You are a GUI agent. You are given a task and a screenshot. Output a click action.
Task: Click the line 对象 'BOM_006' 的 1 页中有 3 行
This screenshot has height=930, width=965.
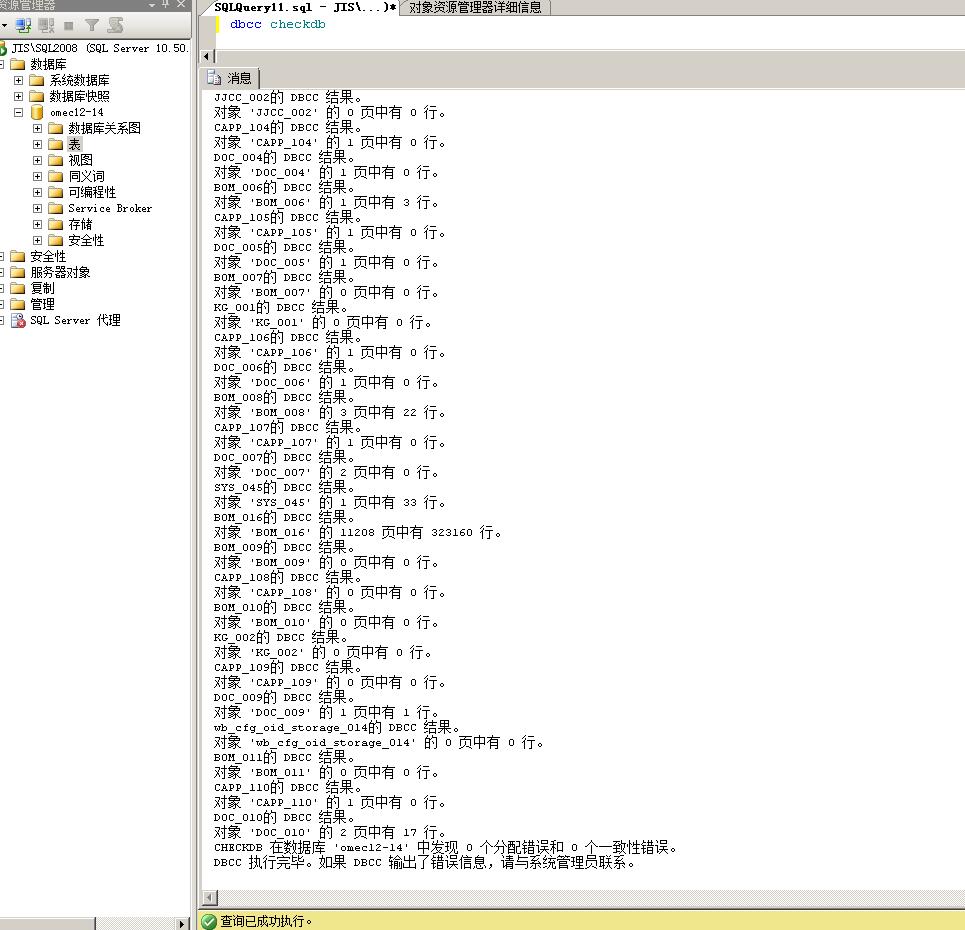coord(326,202)
